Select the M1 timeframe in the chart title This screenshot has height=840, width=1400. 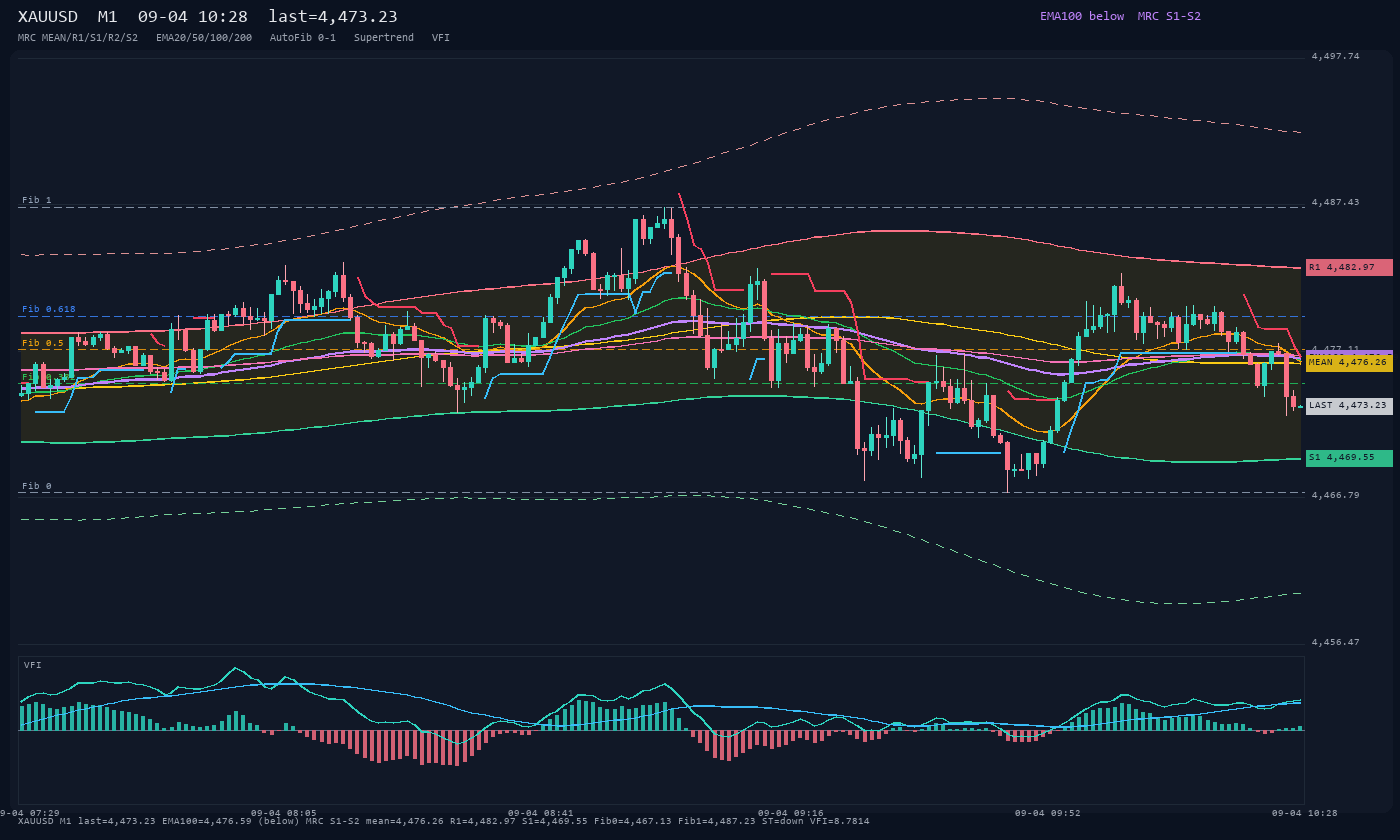108,17
